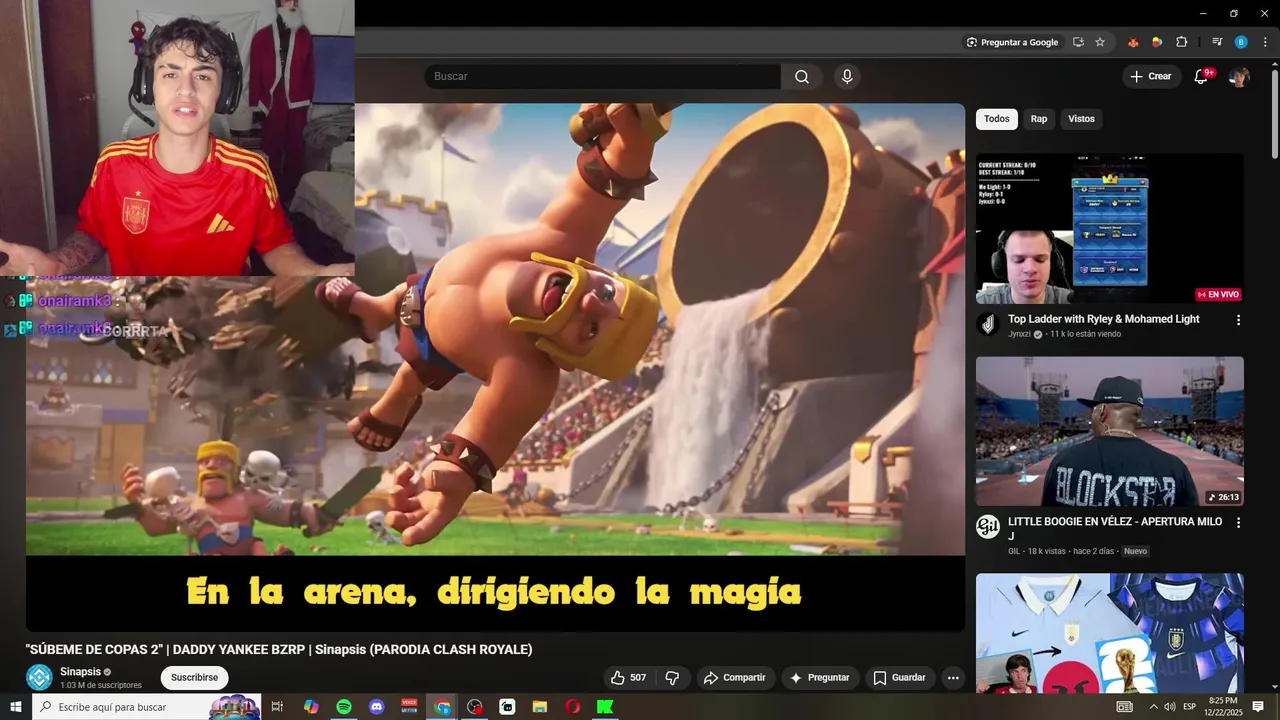Like the video with thumbs up
The image size is (1280, 720).
click(x=629, y=678)
